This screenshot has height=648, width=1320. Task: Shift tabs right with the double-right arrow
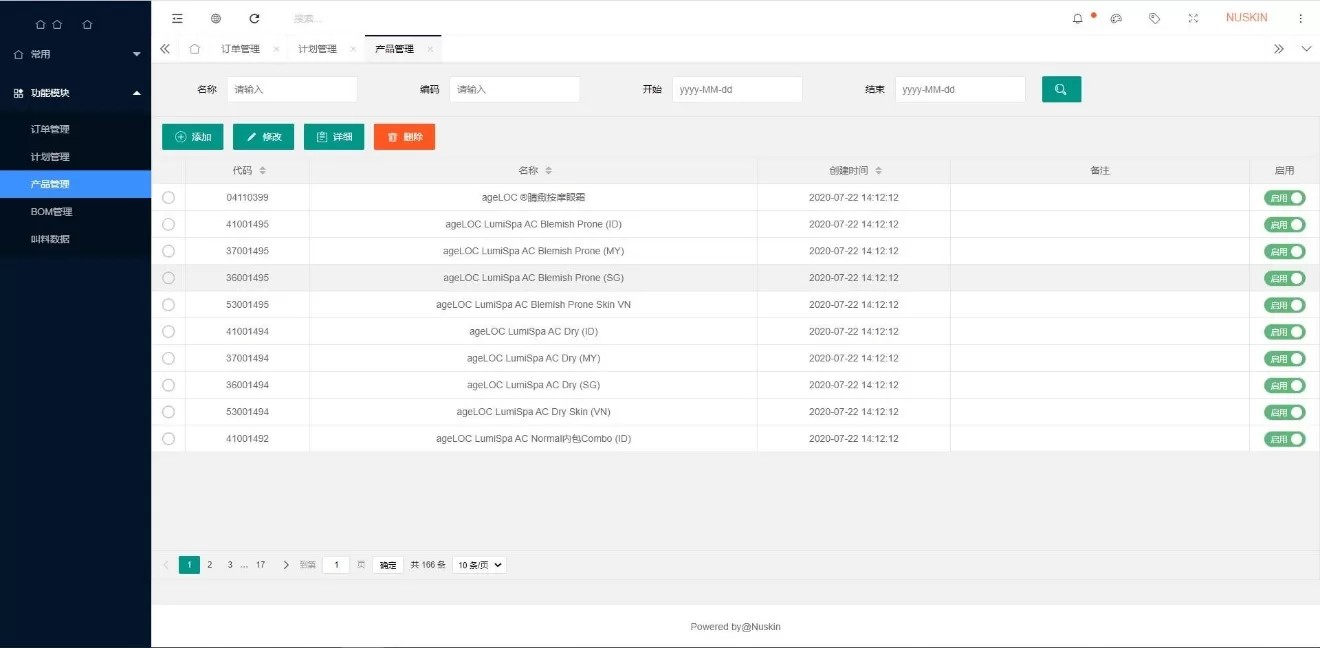pyautogui.click(x=1278, y=49)
